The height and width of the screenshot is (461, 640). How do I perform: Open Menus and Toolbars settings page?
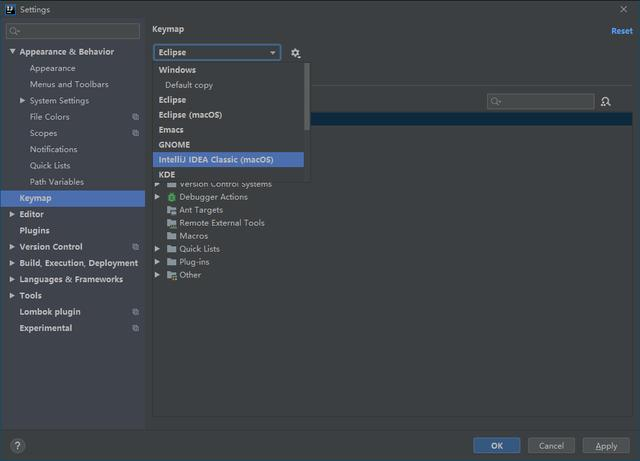coord(69,84)
